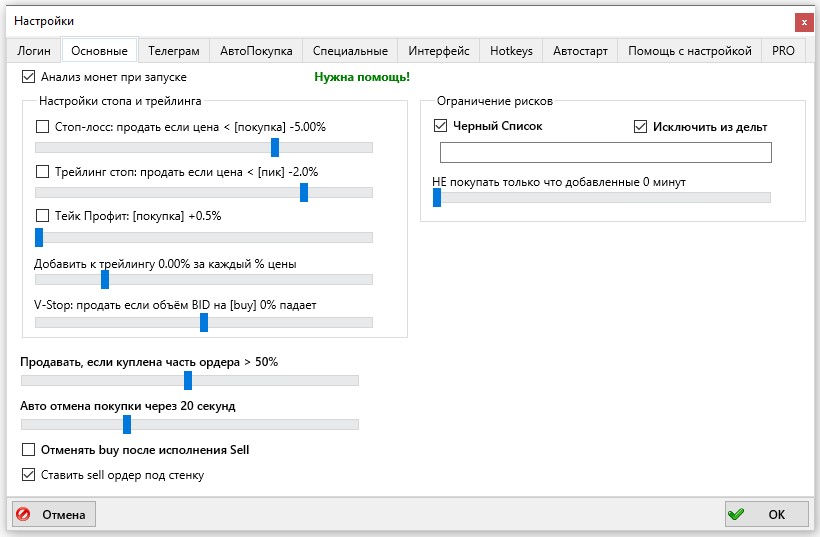820x537 pixels.
Task: Click the Авто отмена покупки slider handle
Action: click(127, 424)
